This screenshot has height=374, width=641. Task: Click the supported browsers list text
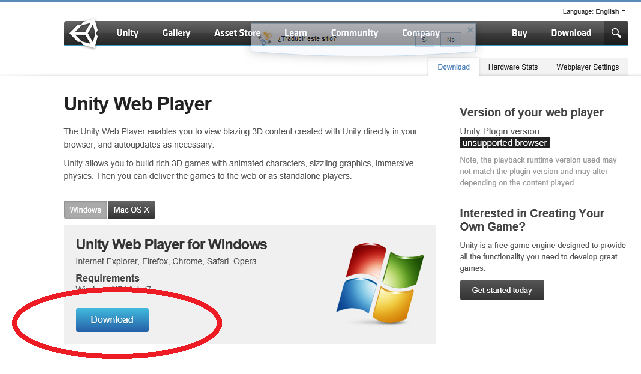[166, 261]
